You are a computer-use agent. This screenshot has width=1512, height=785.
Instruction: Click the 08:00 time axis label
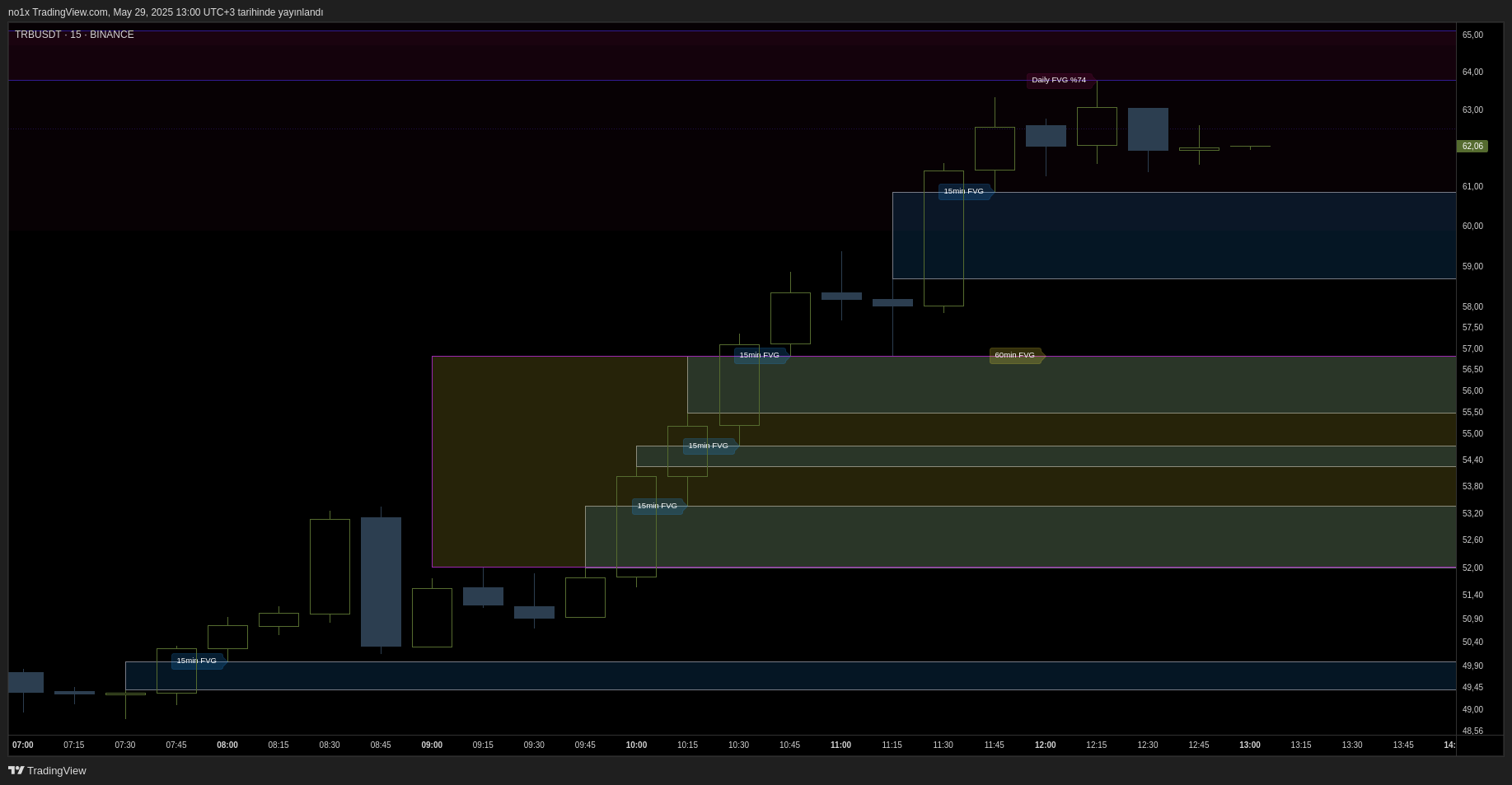[x=227, y=745]
